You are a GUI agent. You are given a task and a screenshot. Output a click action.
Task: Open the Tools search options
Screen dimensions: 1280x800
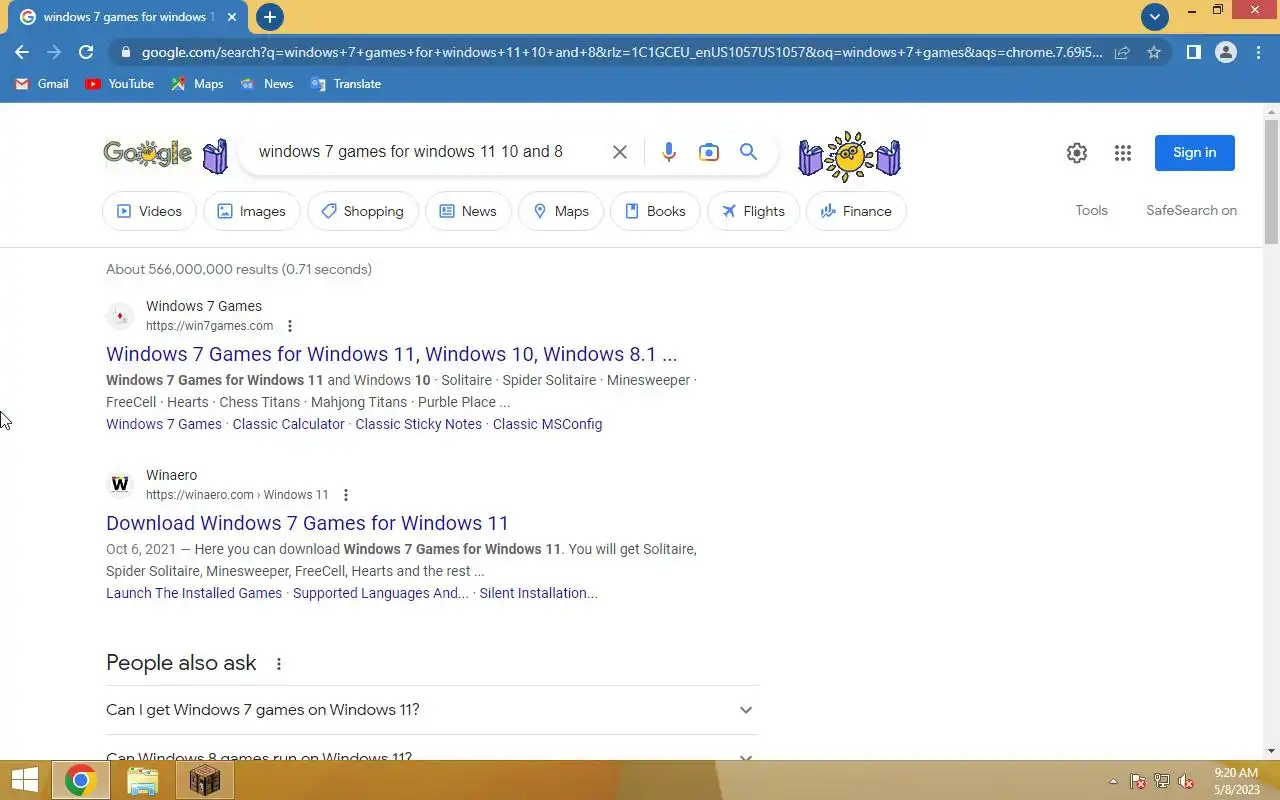point(1091,211)
